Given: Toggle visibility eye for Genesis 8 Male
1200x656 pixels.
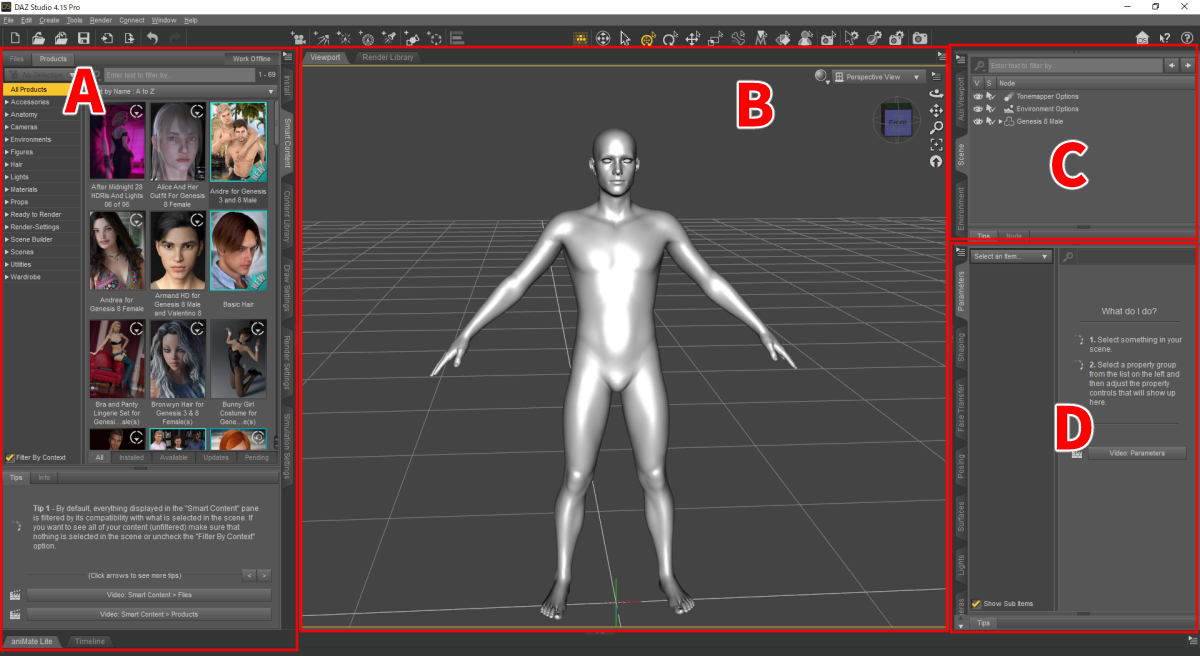Looking at the screenshot, I should (978, 120).
